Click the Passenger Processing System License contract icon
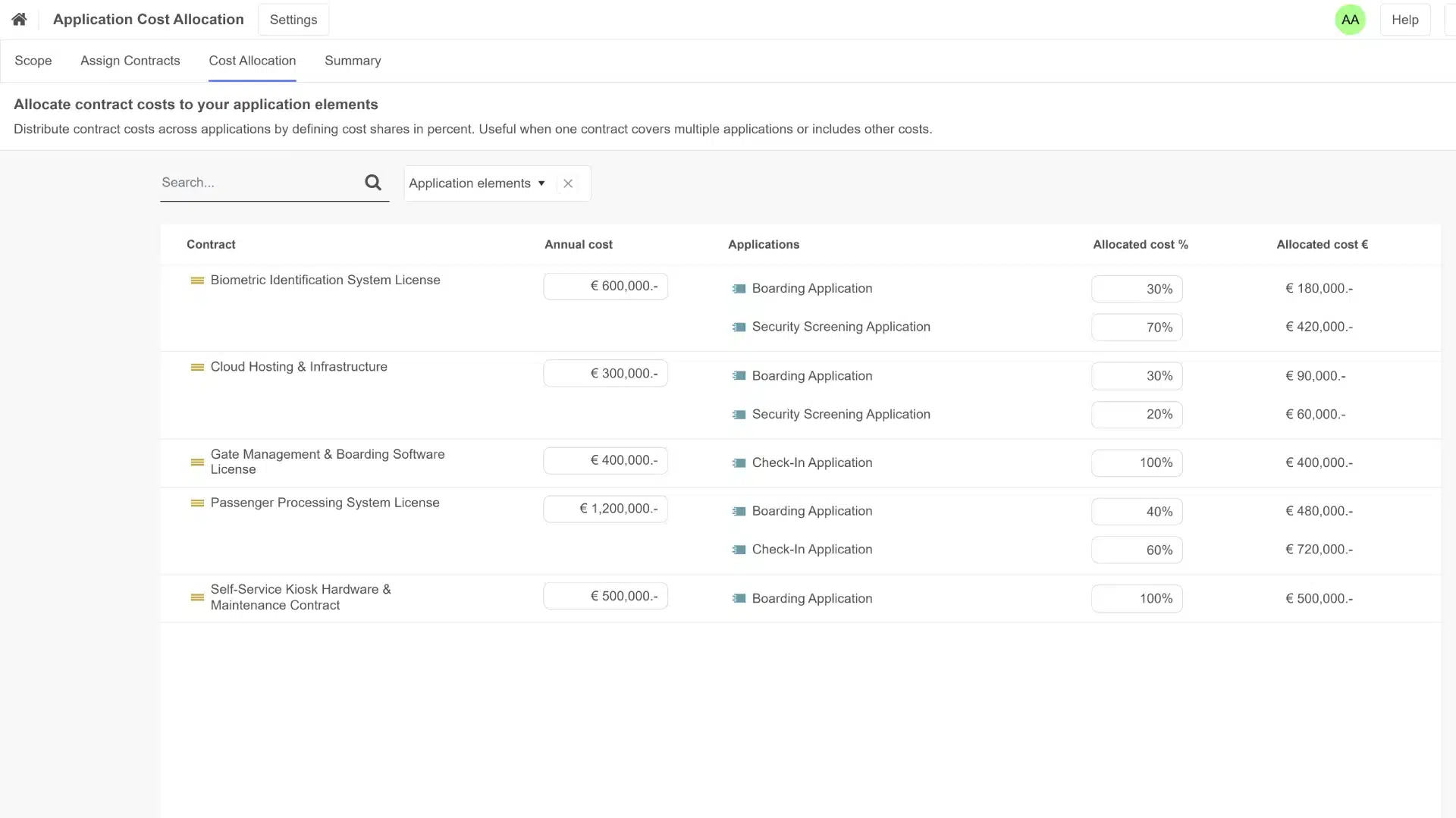This screenshot has width=1456, height=818. coord(197,503)
